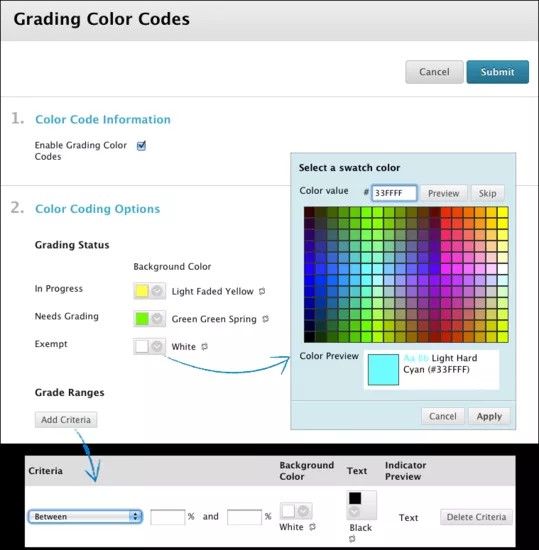Click Preview next to color value
This screenshot has width=539, height=550.
(x=443, y=193)
